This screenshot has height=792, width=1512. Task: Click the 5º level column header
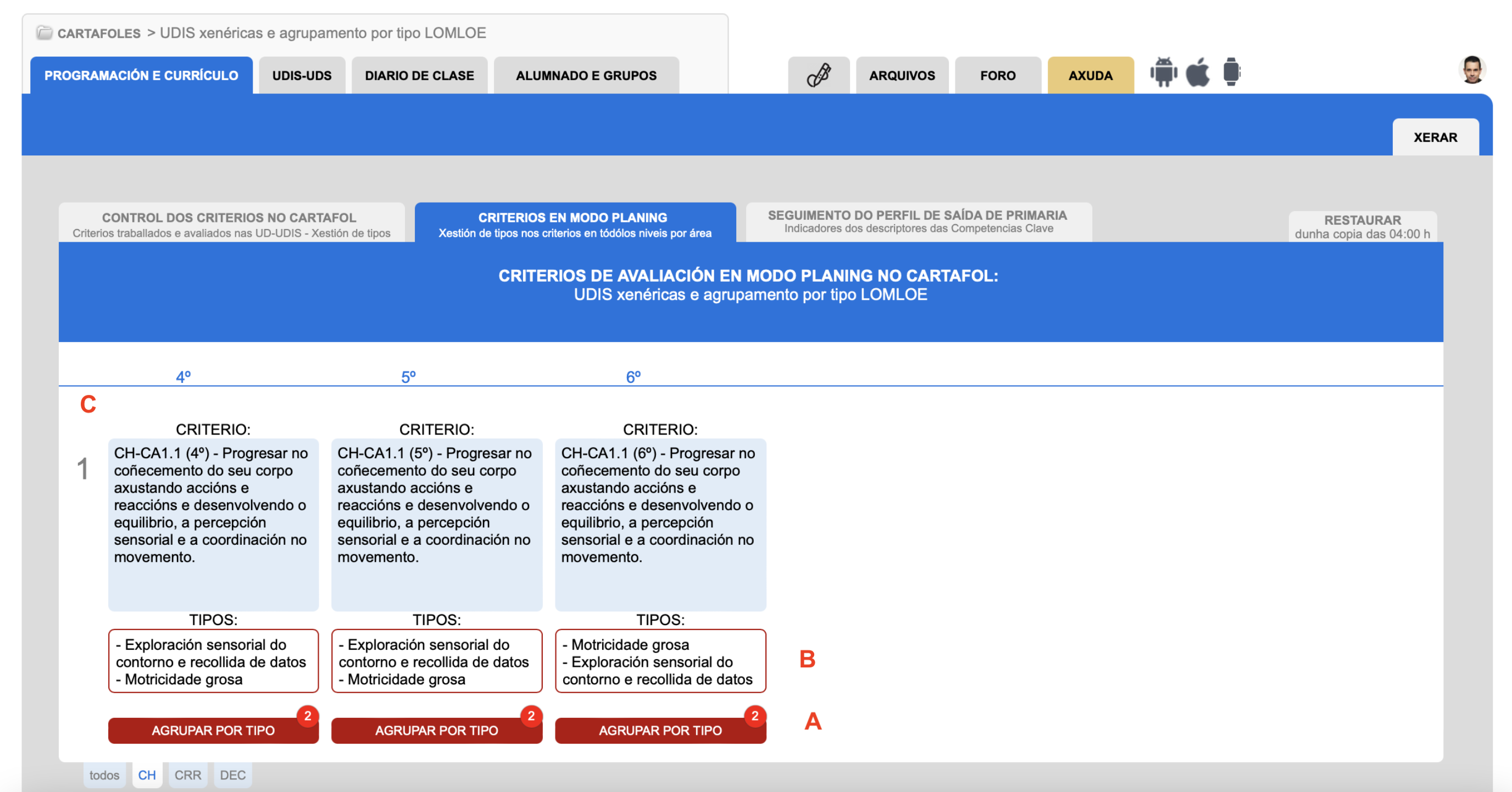408,377
